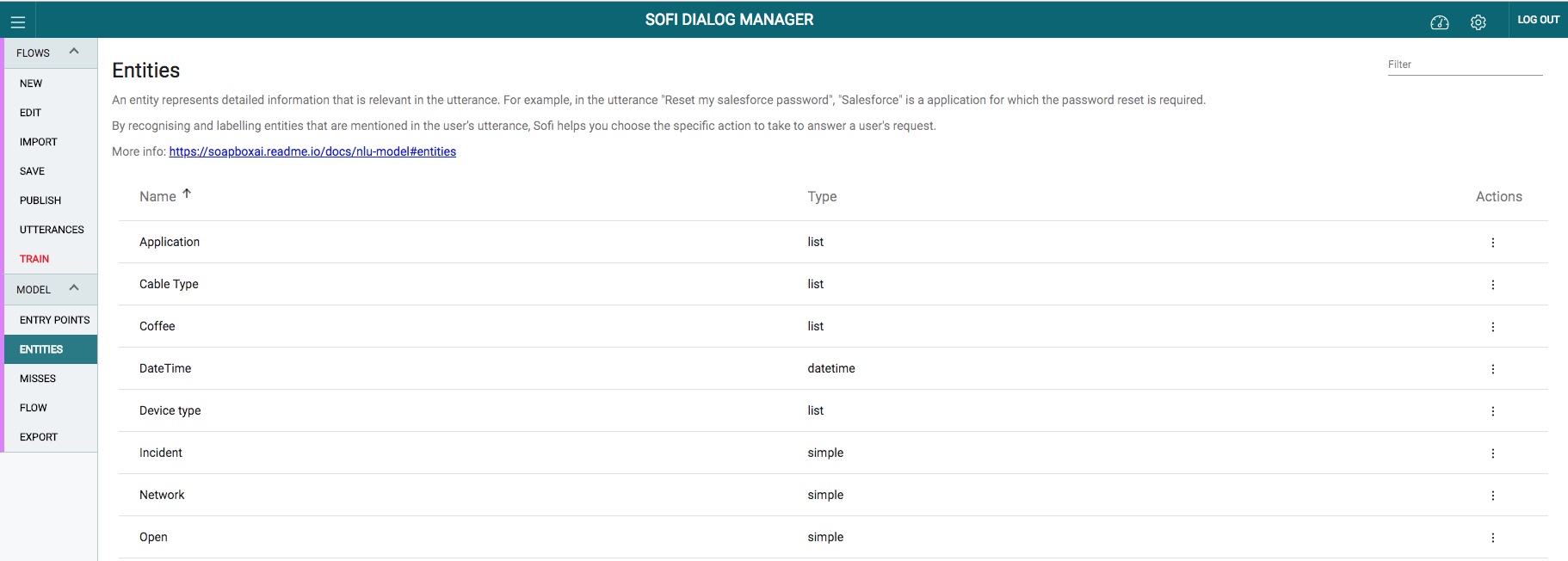
Task: Open actions menu for Open row
Action: click(x=1492, y=538)
